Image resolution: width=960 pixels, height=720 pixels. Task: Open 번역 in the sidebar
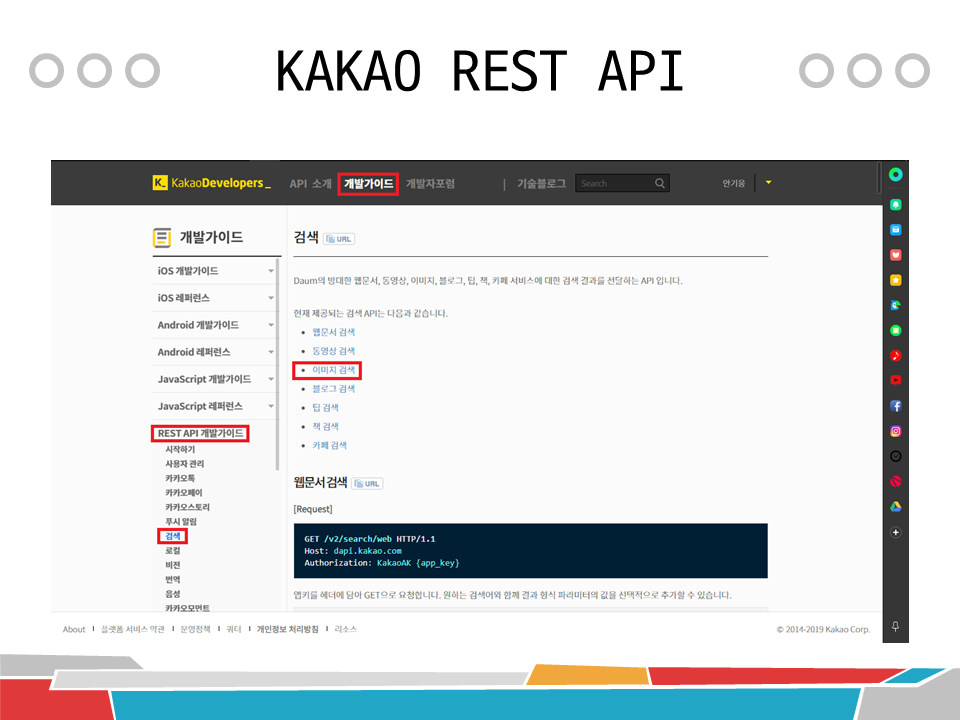click(173, 579)
